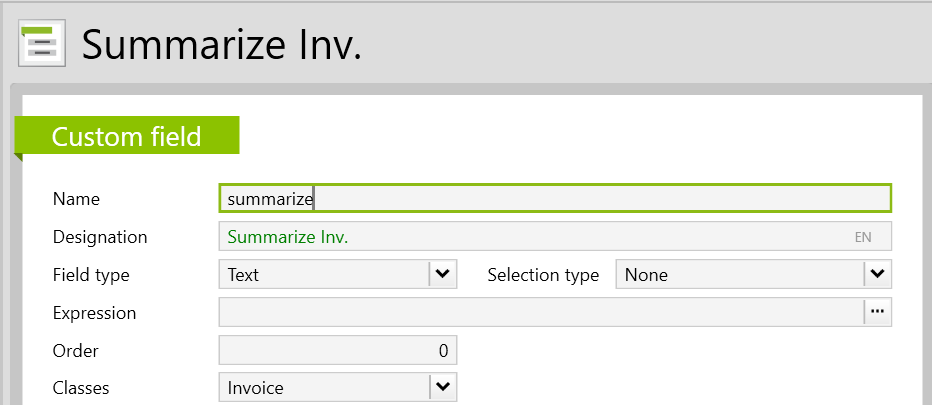Click the Selection type label
Viewport: 932px width, 405px height.
coord(543,274)
